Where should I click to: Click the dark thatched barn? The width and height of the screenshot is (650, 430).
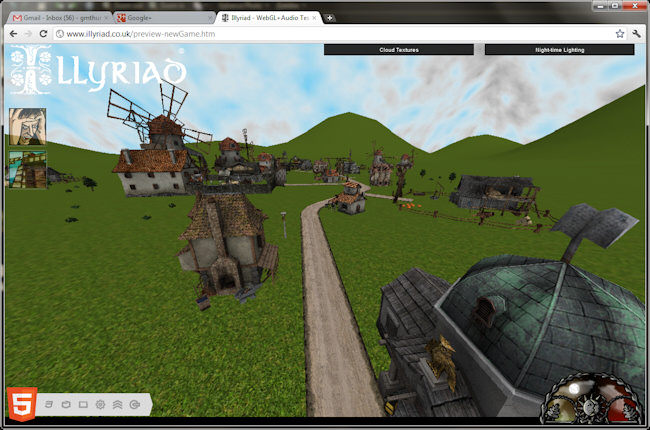pos(495,193)
